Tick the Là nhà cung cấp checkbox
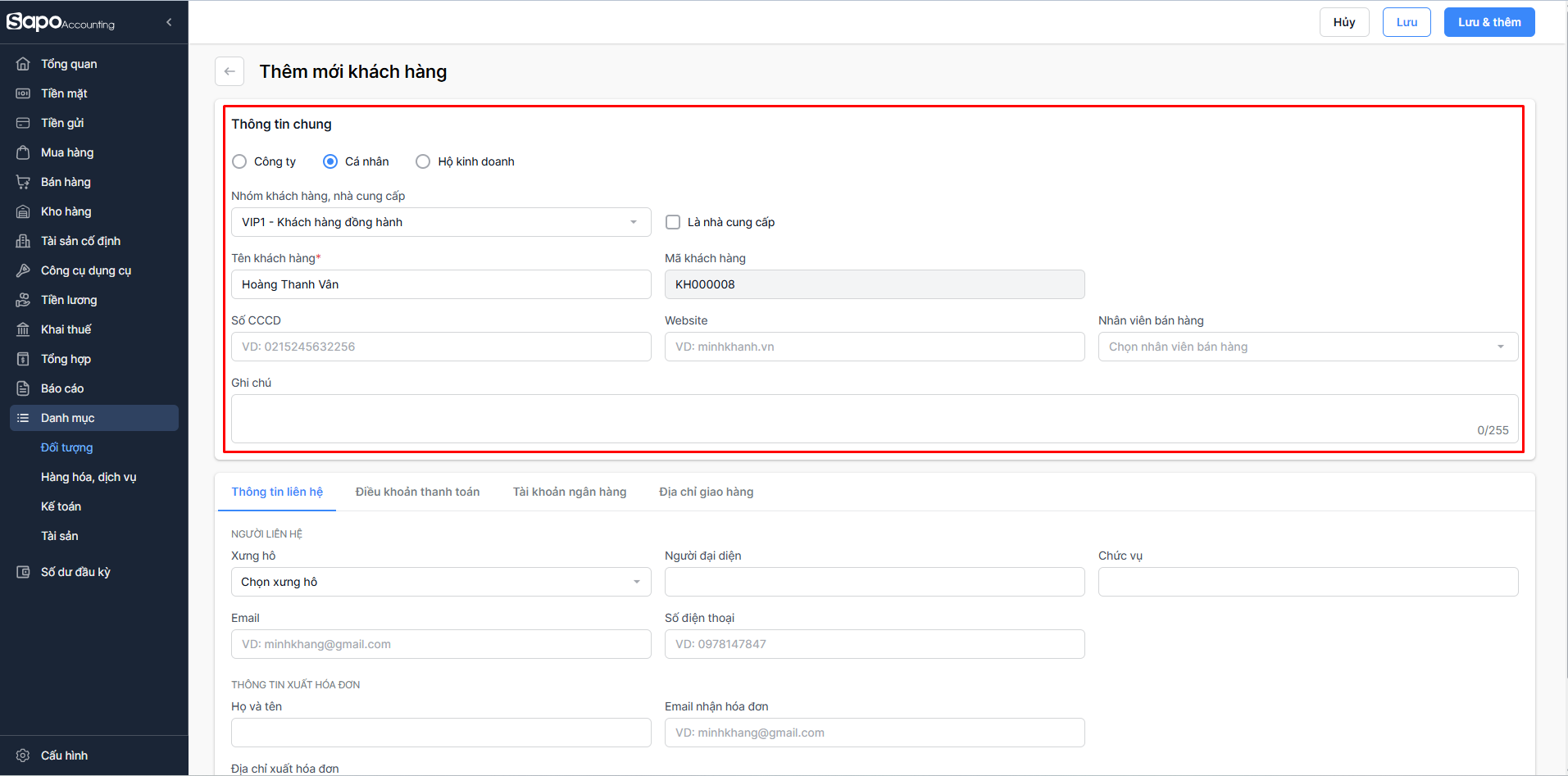The width and height of the screenshot is (1568, 776). point(673,222)
